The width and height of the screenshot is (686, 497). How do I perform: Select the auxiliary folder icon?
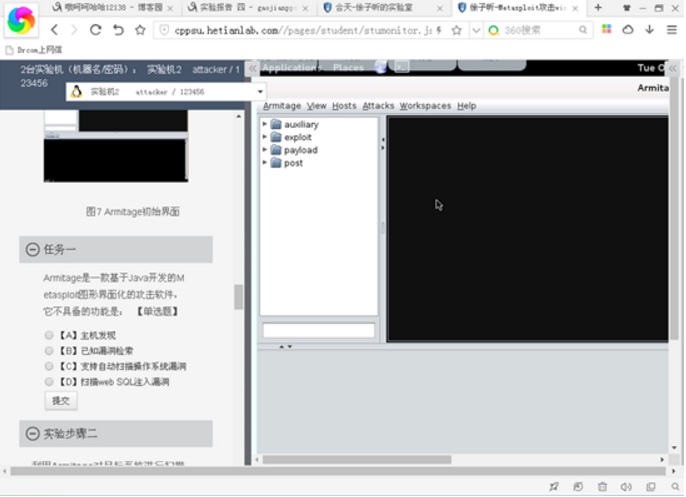(276, 124)
